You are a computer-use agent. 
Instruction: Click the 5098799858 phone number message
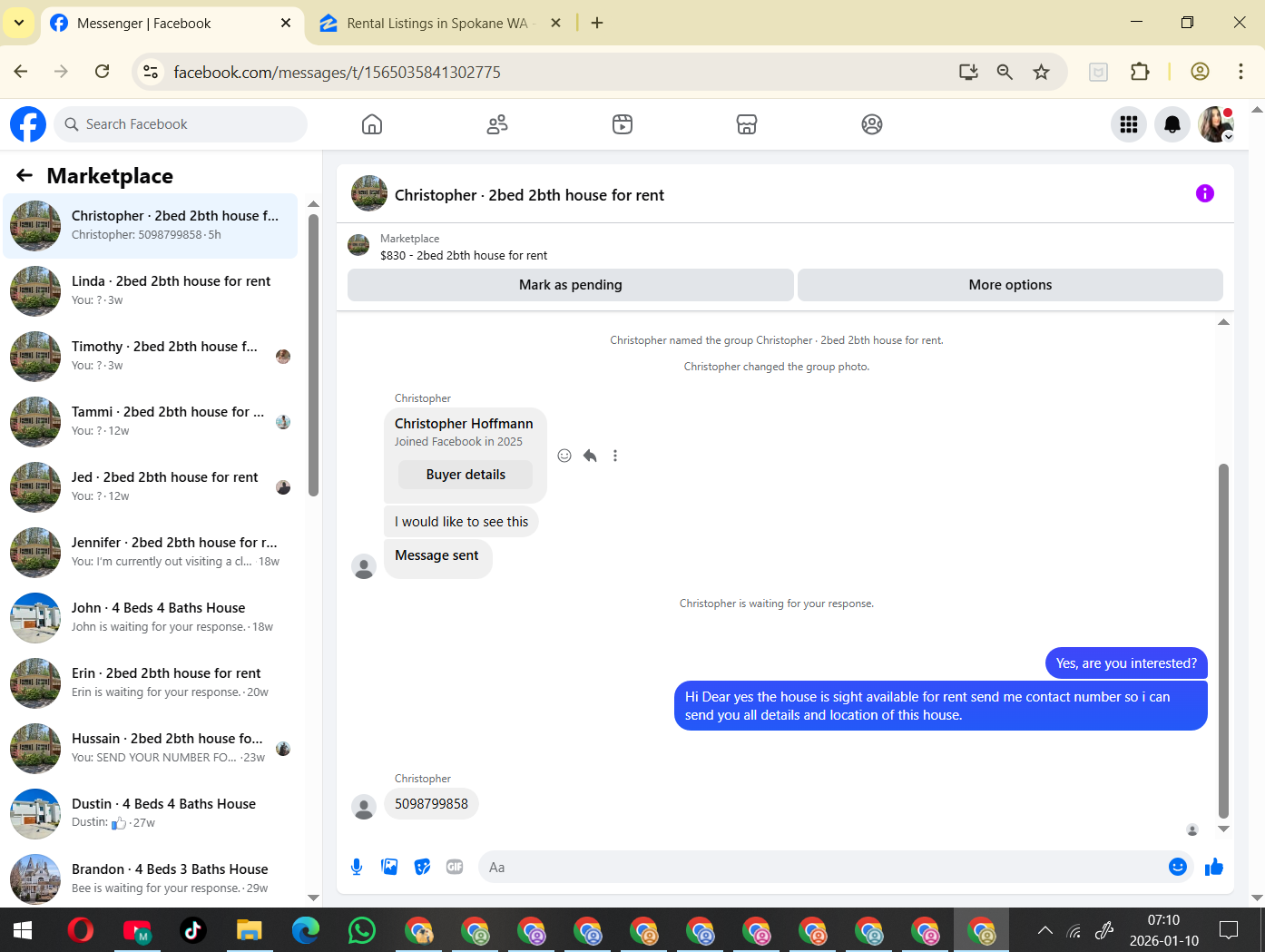431,804
